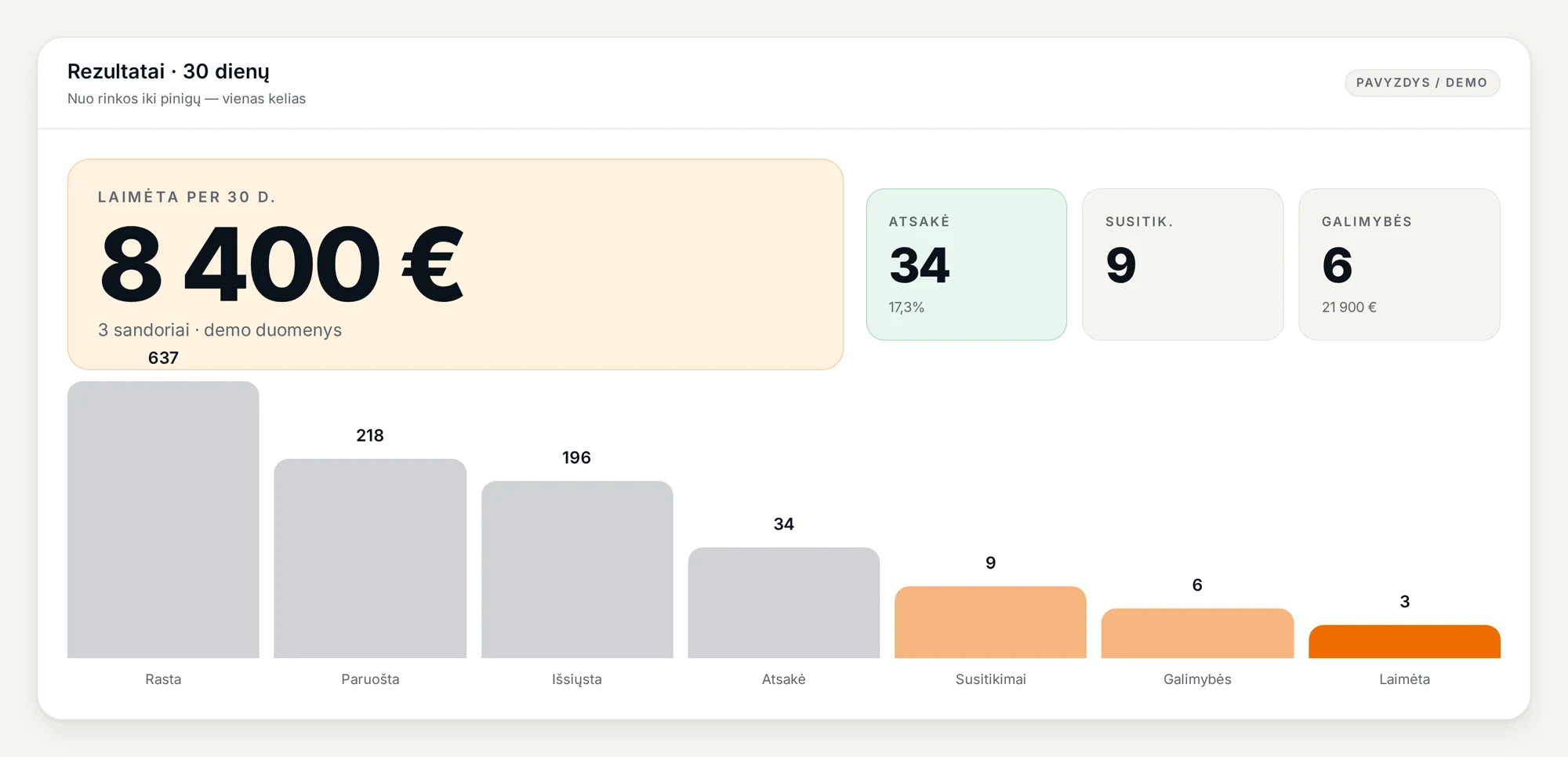
Task: Click the Laimėta axis label
Action: pos(1404,679)
